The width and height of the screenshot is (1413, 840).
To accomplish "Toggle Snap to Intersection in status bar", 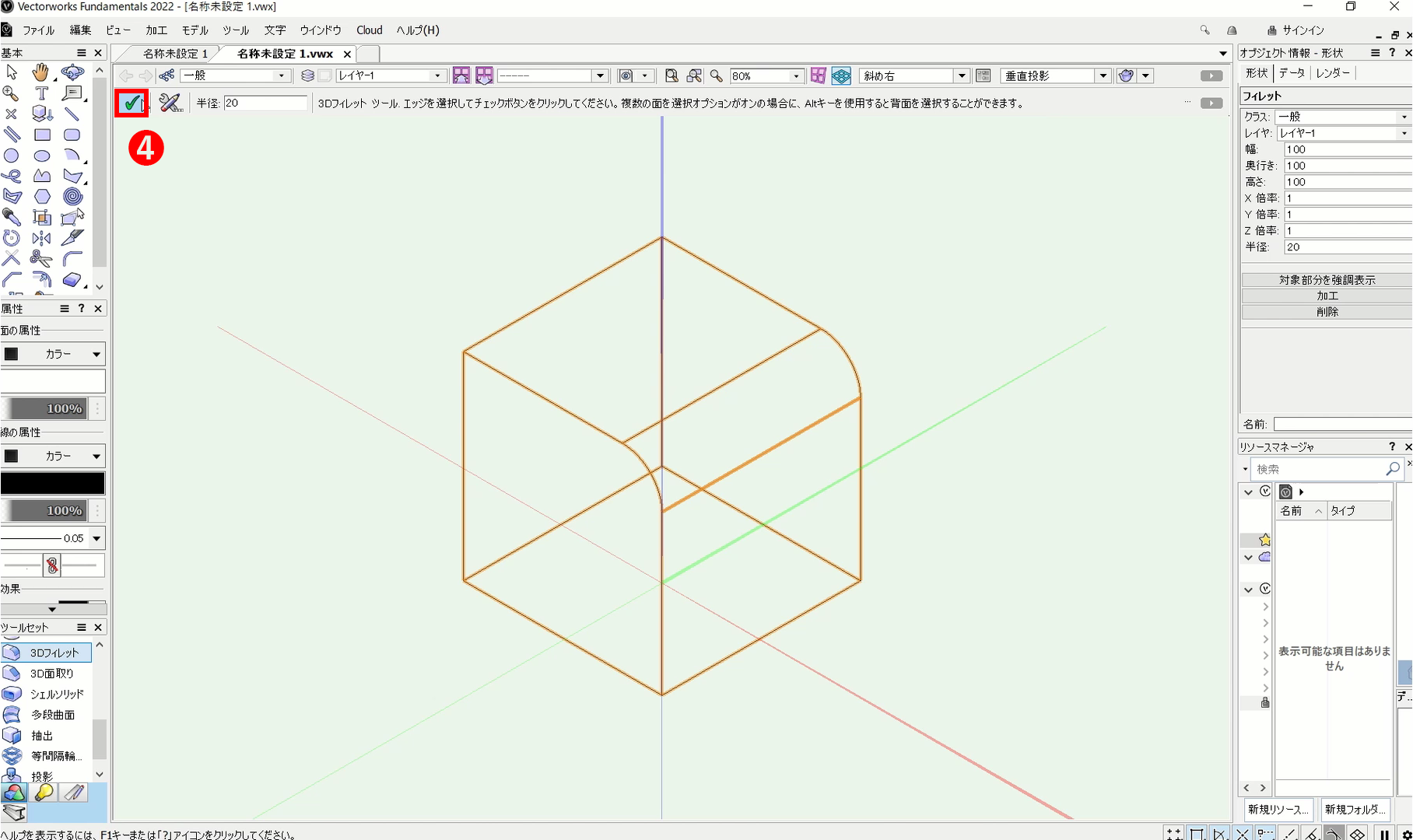I will 1242,833.
